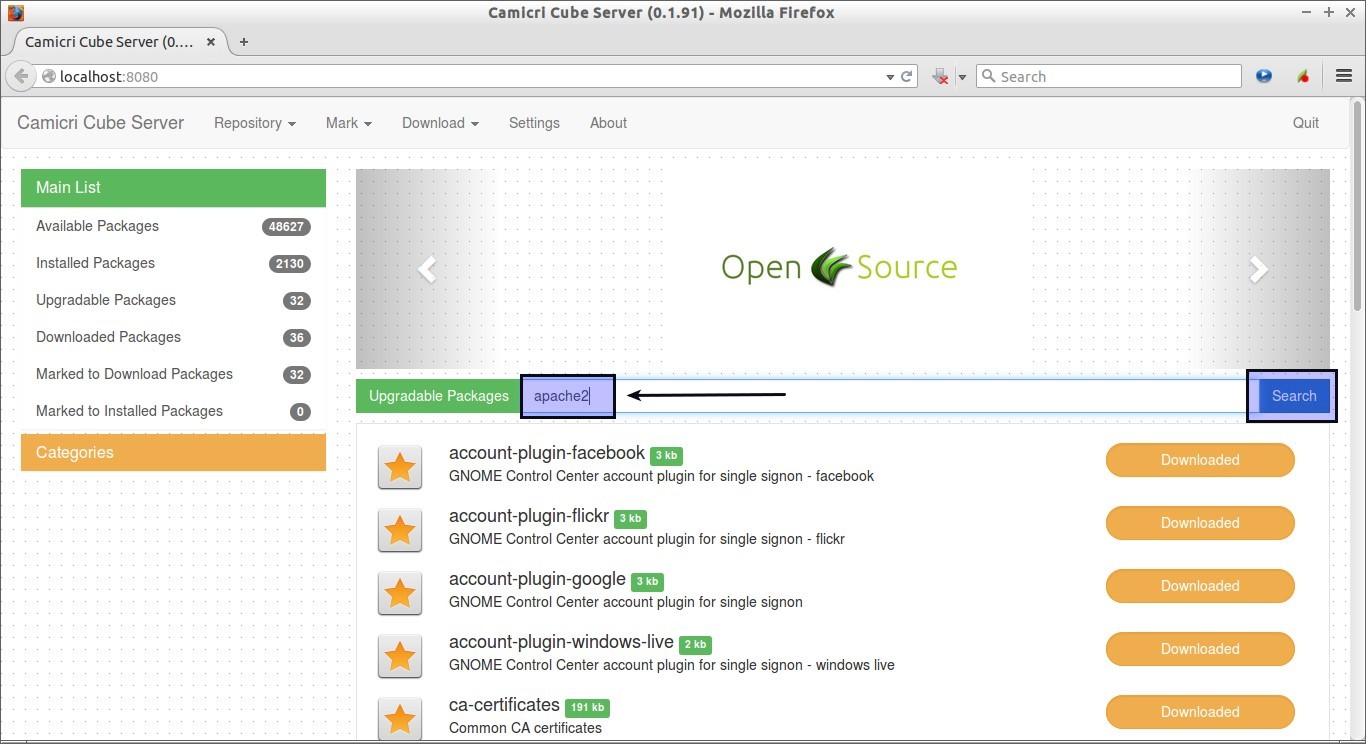
Task: Click the red-green toolbar extension icon
Action: pos(1303,76)
